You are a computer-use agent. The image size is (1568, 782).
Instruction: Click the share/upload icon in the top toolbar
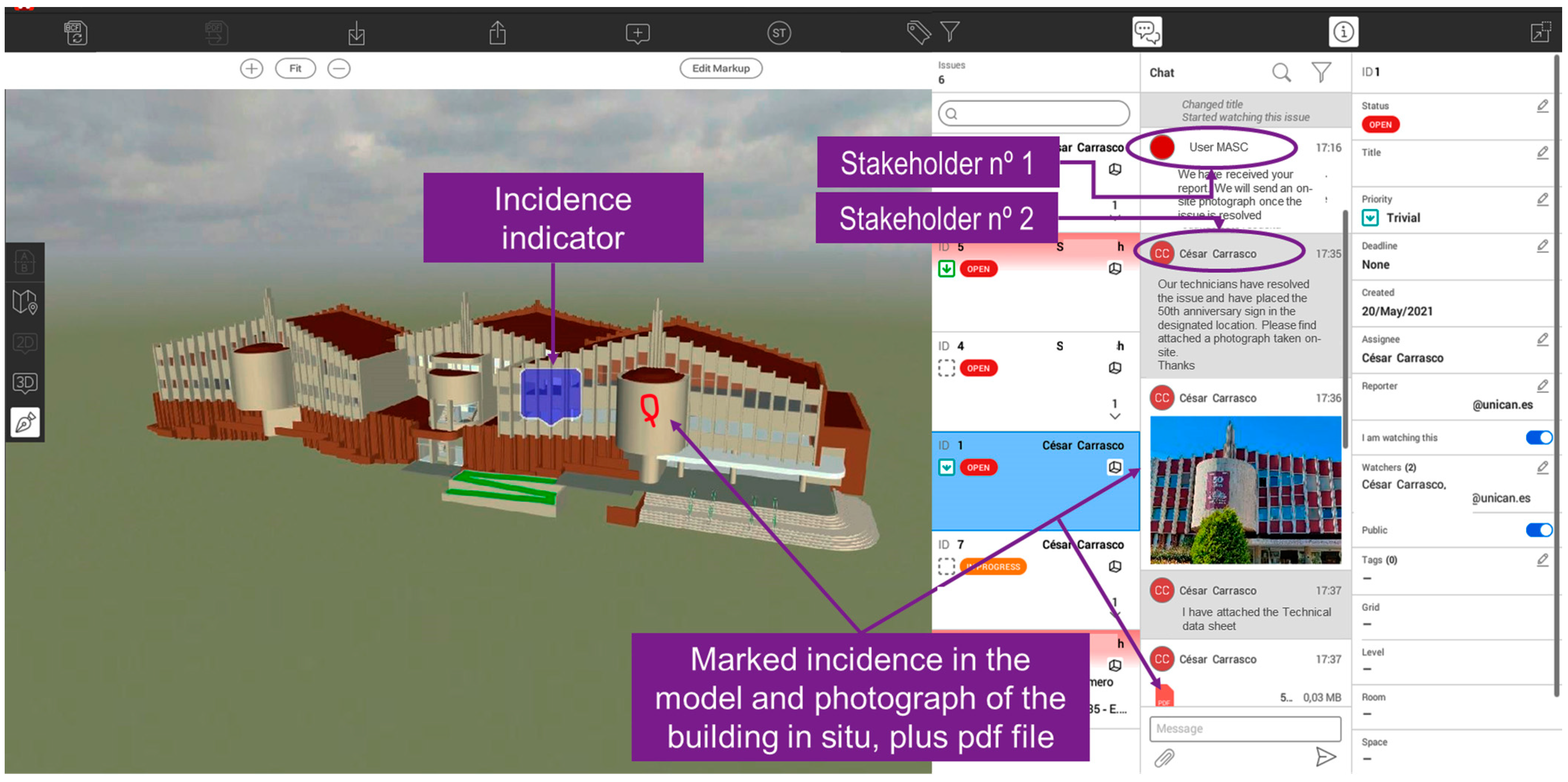[497, 33]
